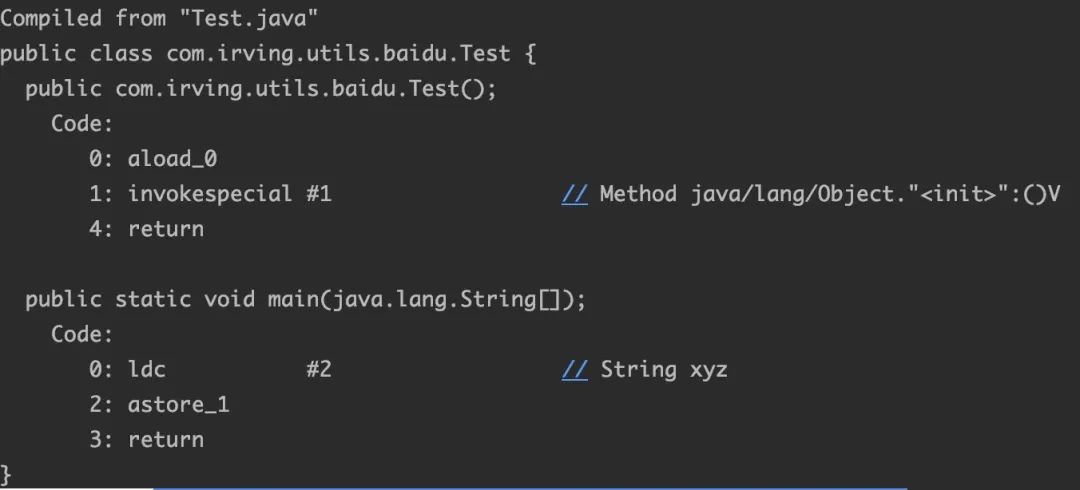Place cursor on 'Compiled from "Test.java"' line

(159, 19)
